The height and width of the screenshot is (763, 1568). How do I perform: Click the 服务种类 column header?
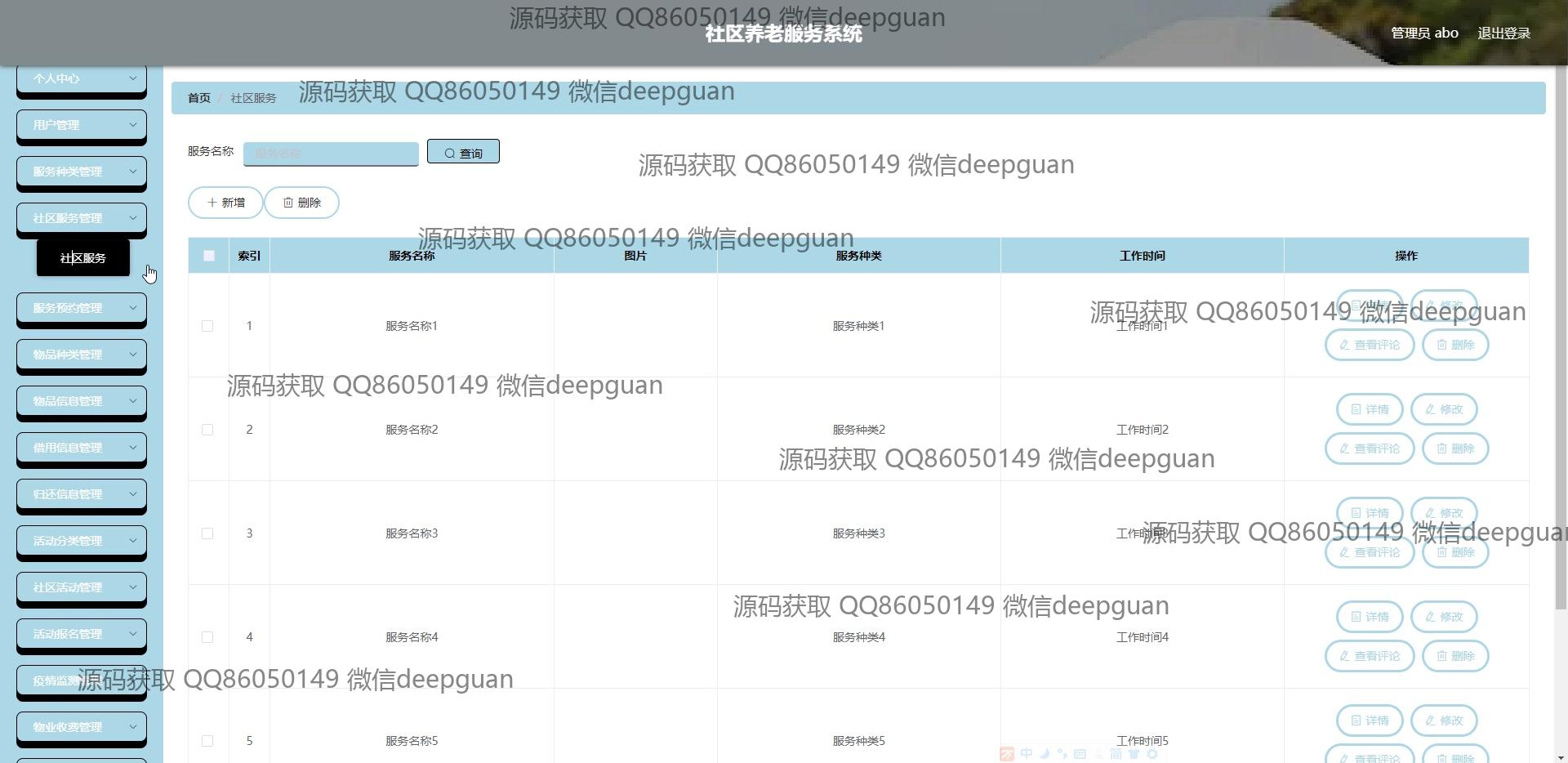click(858, 256)
